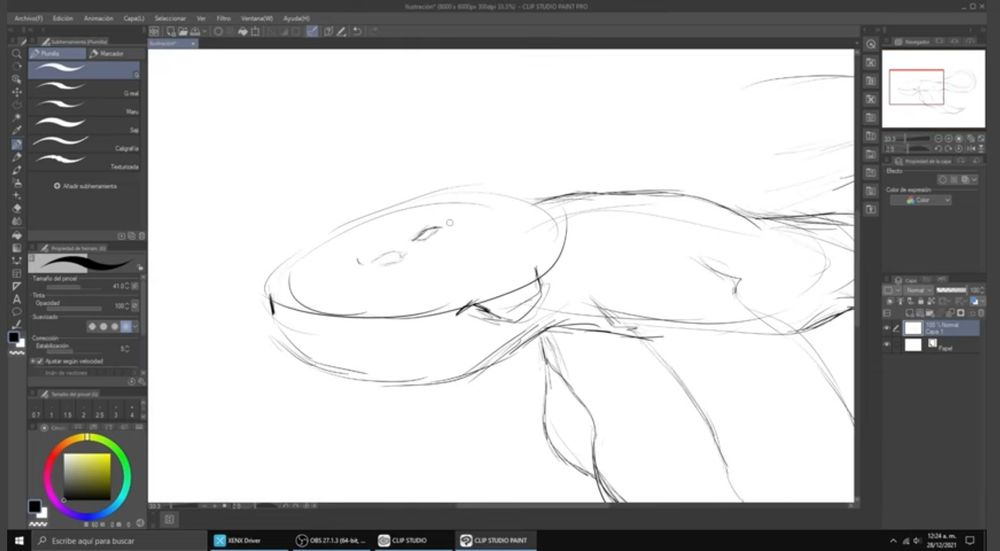Image resolution: width=1000 pixels, height=551 pixels.
Task: Click the zoom in icon in Navigator
Action: click(948, 138)
